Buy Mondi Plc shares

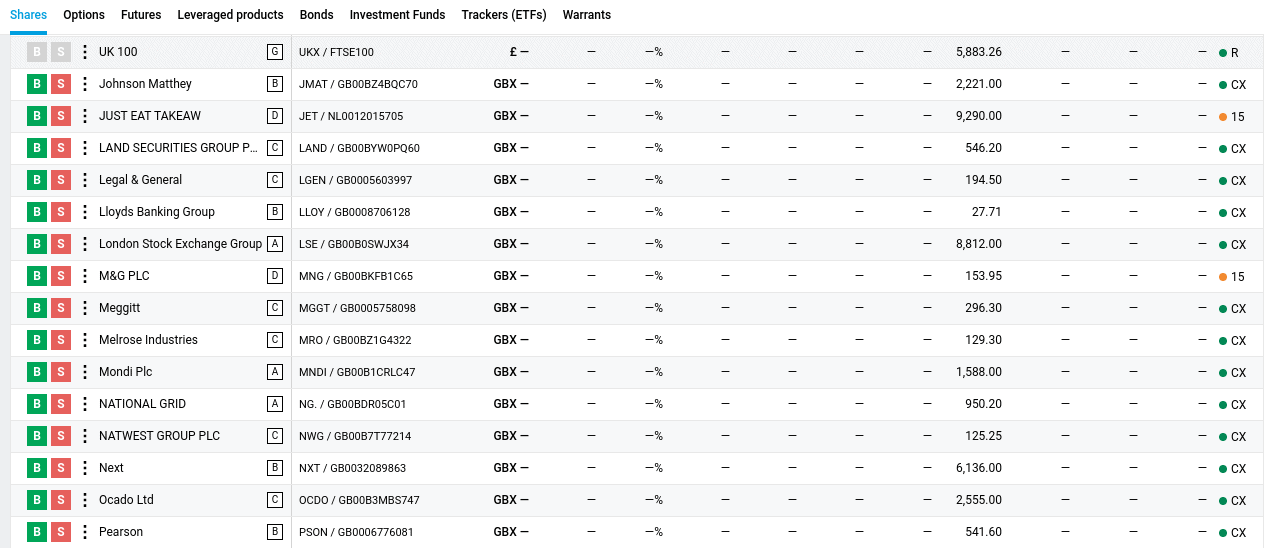click(x=37, y=372)
